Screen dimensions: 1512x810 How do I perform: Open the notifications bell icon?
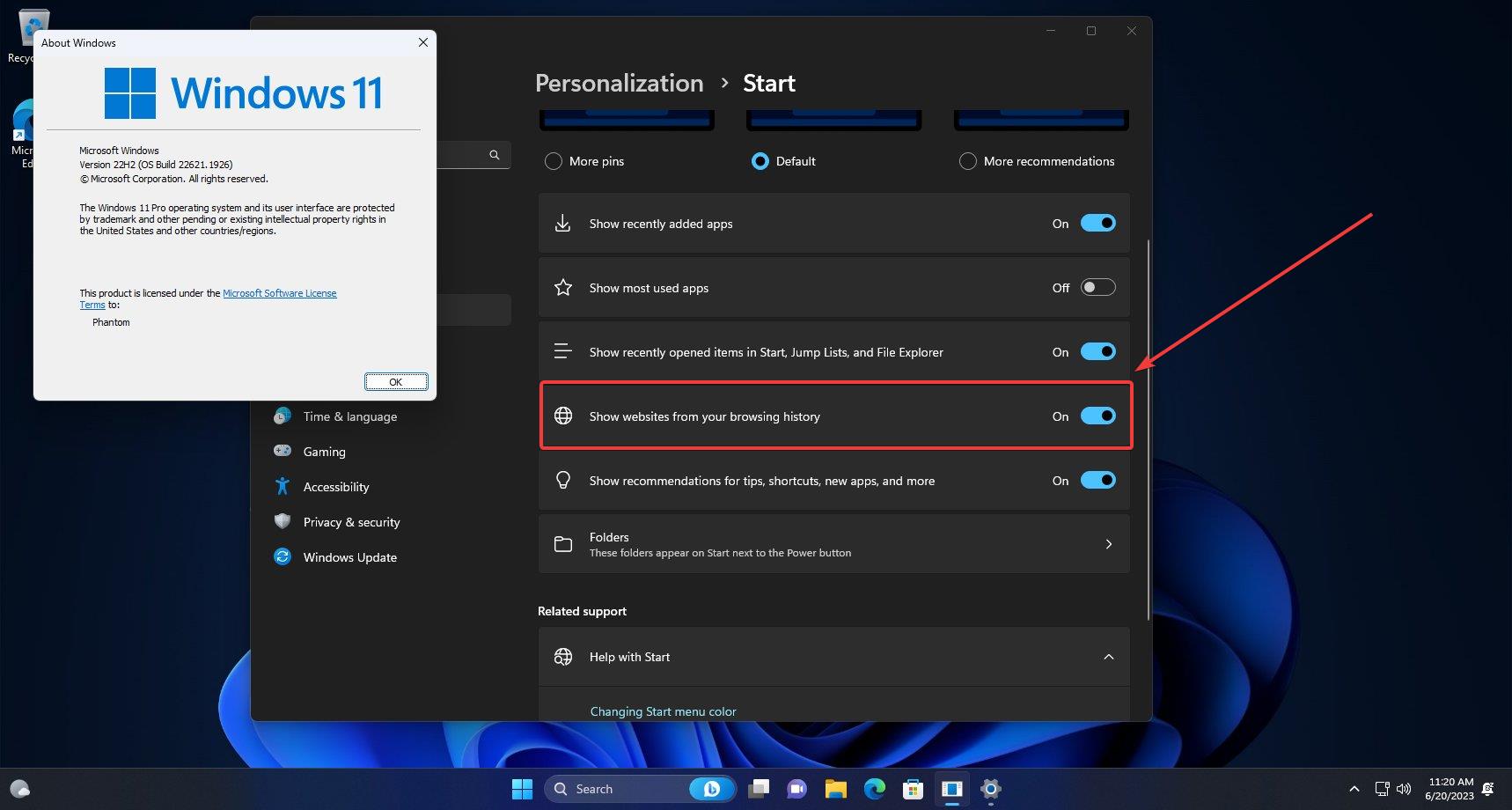click(1488, 789)
